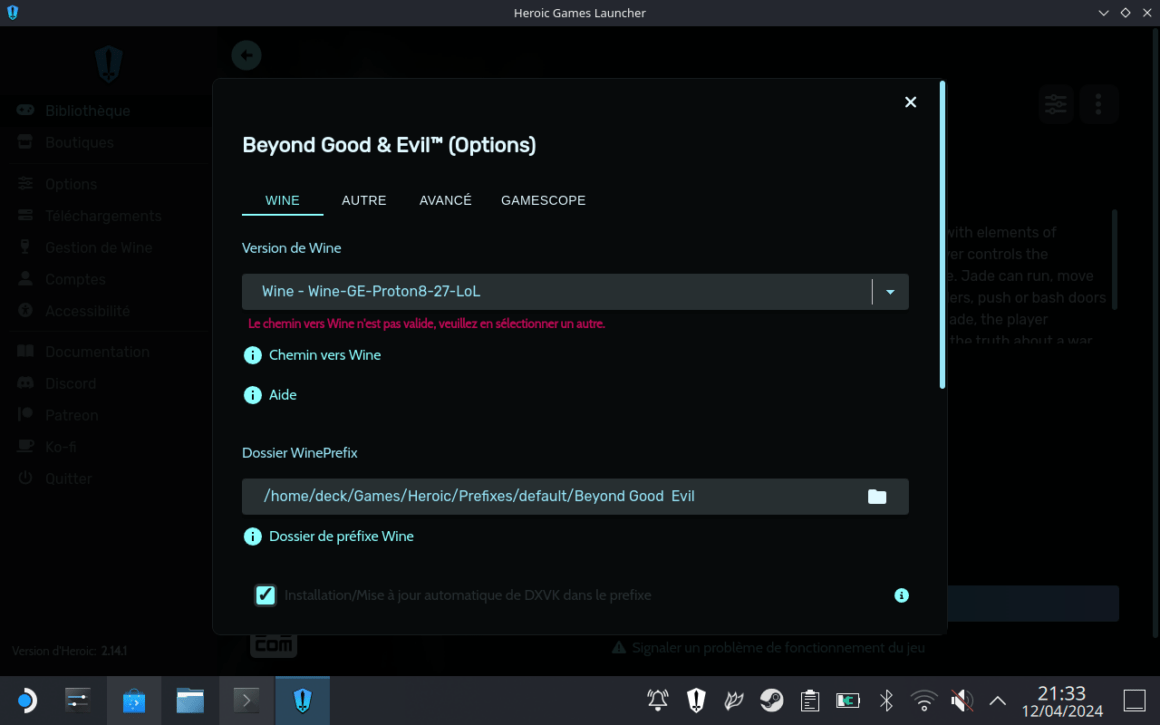
Task: Toggle automatic DXVK installation checkbox
Action: pos(265,595)
